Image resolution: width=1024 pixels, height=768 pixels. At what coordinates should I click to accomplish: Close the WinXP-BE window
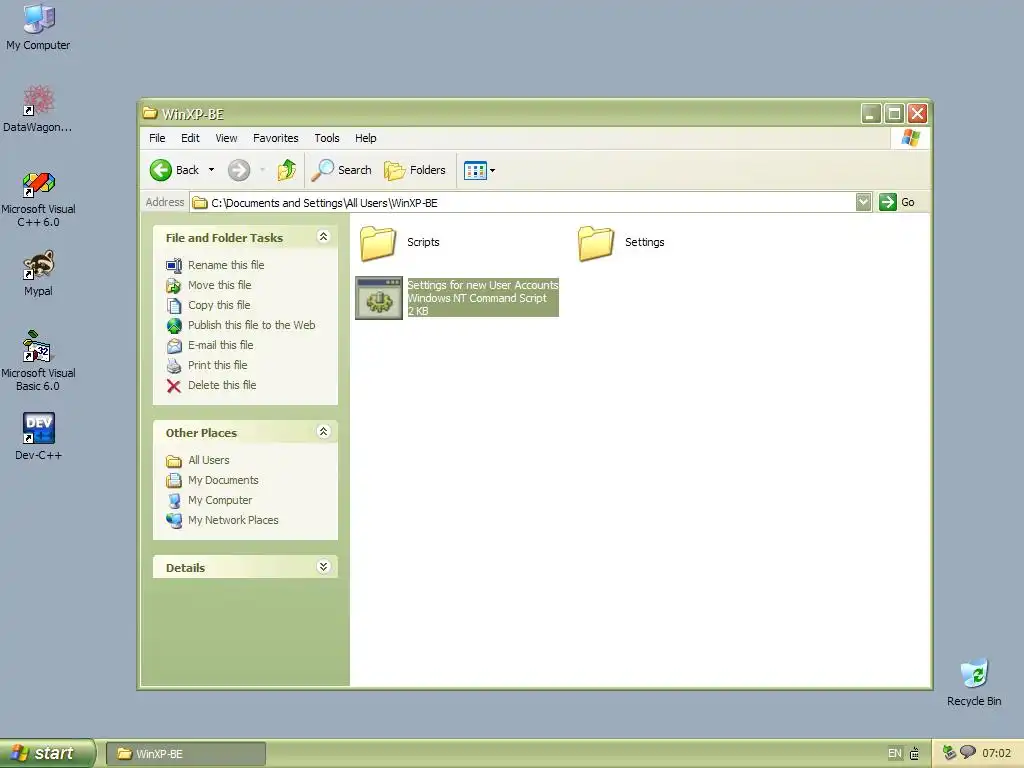point(918,114)
